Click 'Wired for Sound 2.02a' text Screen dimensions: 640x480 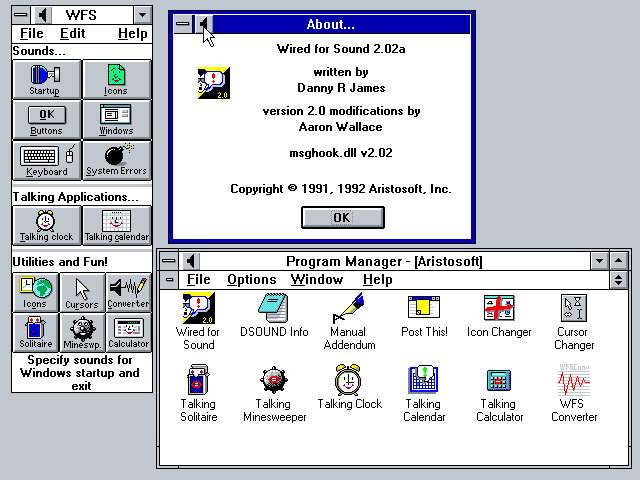pyautogui.click(x=341, y=49)
